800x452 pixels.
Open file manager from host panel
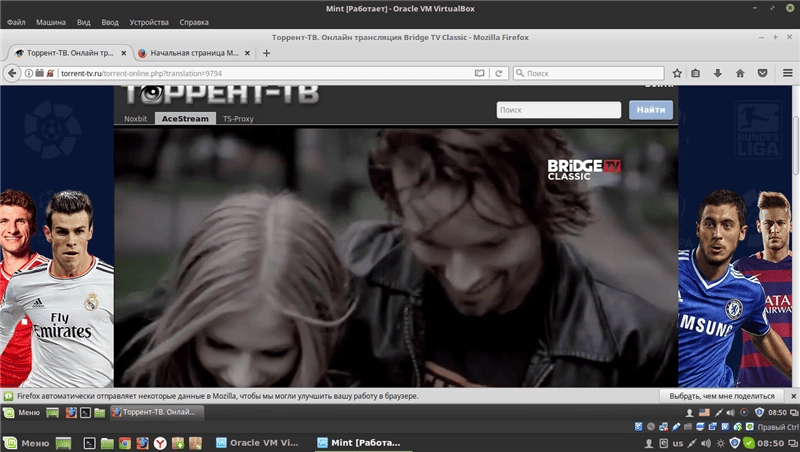coord(107,443)
